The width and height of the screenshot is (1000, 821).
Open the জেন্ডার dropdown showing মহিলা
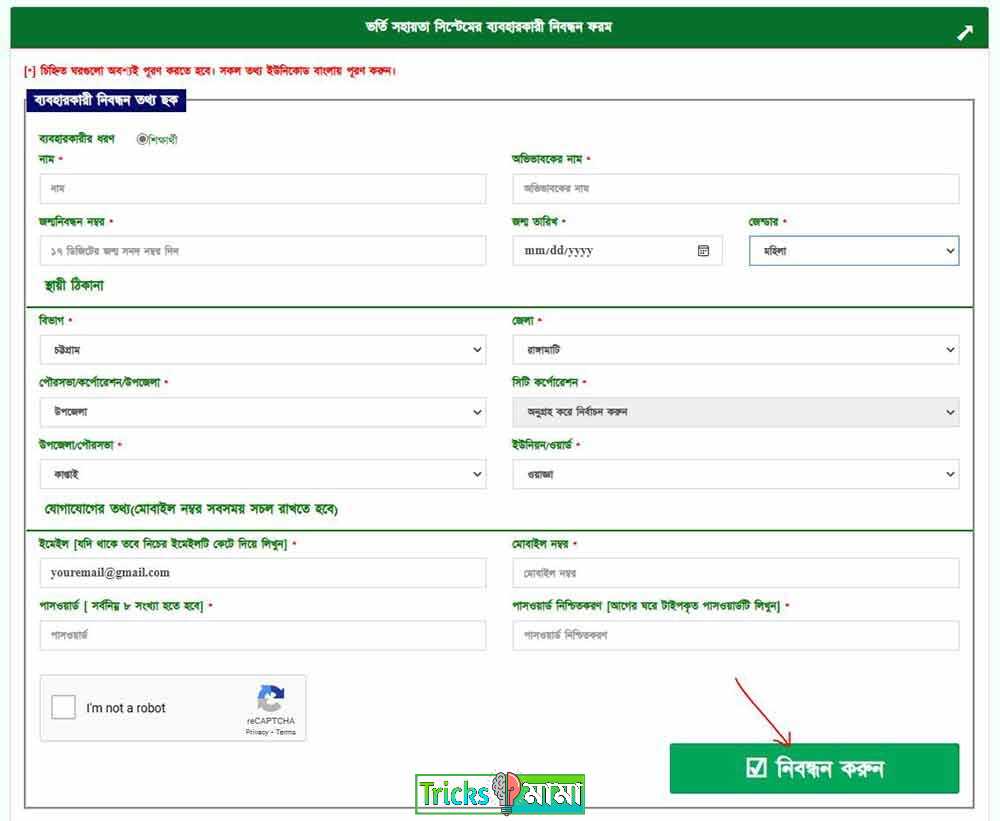tap(854, 251)
